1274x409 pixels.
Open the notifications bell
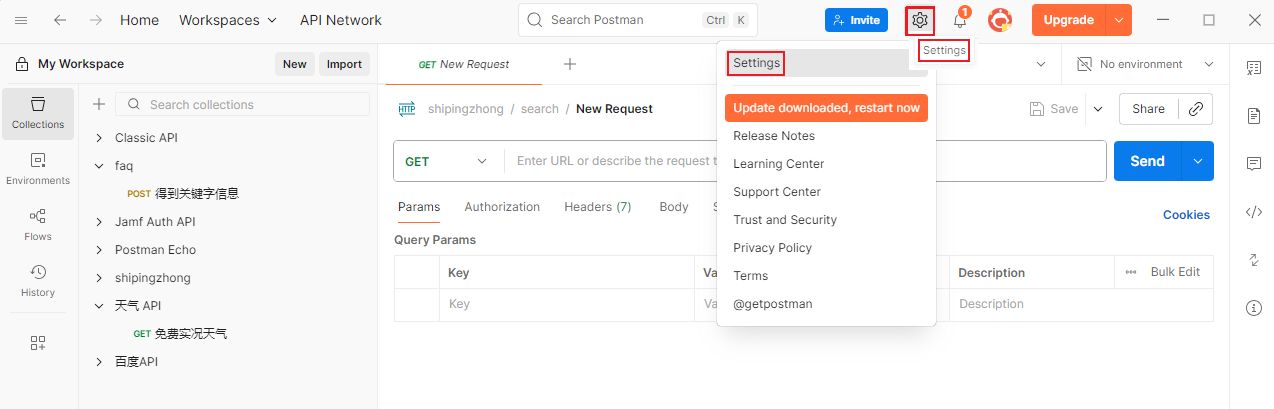coord(960,21)
